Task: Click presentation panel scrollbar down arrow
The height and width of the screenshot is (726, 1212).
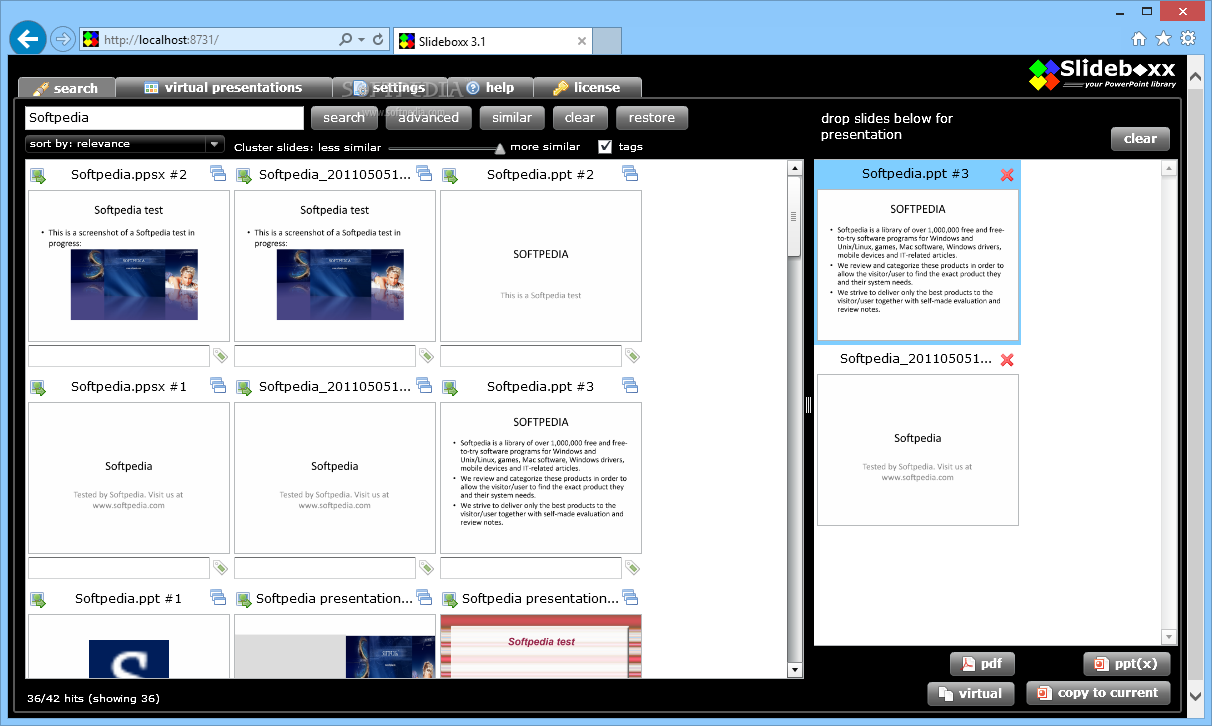Action: click(1169, 637)
